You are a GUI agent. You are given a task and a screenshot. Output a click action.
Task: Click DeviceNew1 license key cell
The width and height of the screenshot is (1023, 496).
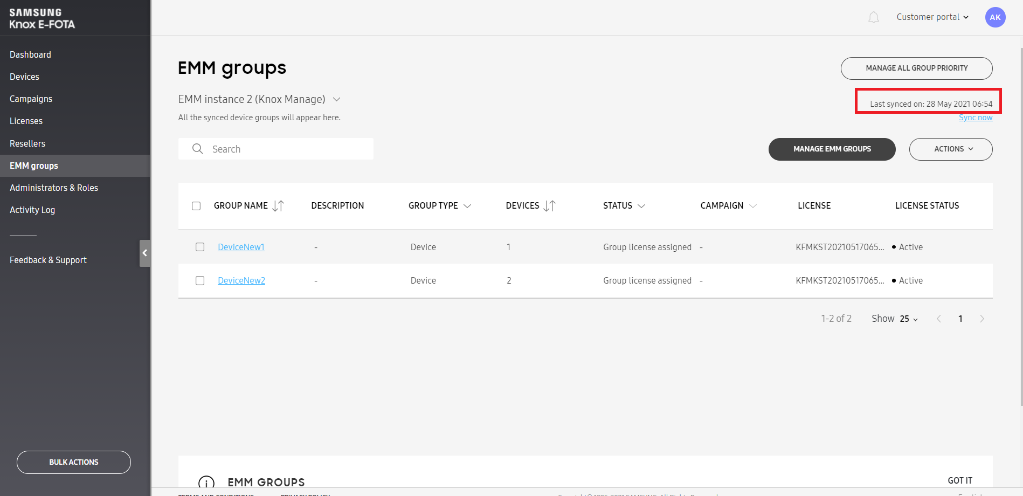pos(841,247)
